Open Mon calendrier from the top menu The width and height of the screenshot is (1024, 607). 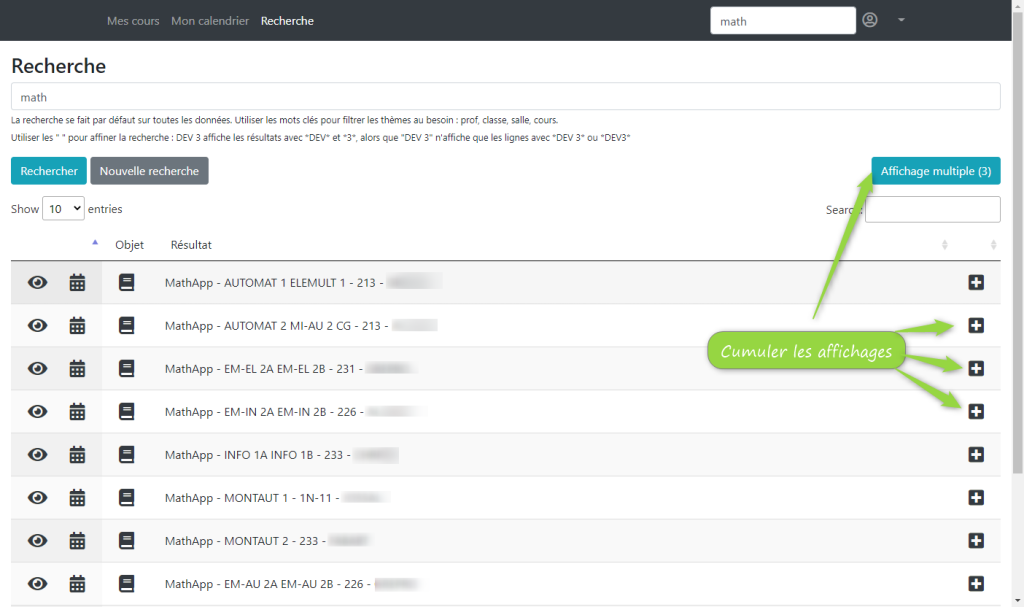click(210, 21)
